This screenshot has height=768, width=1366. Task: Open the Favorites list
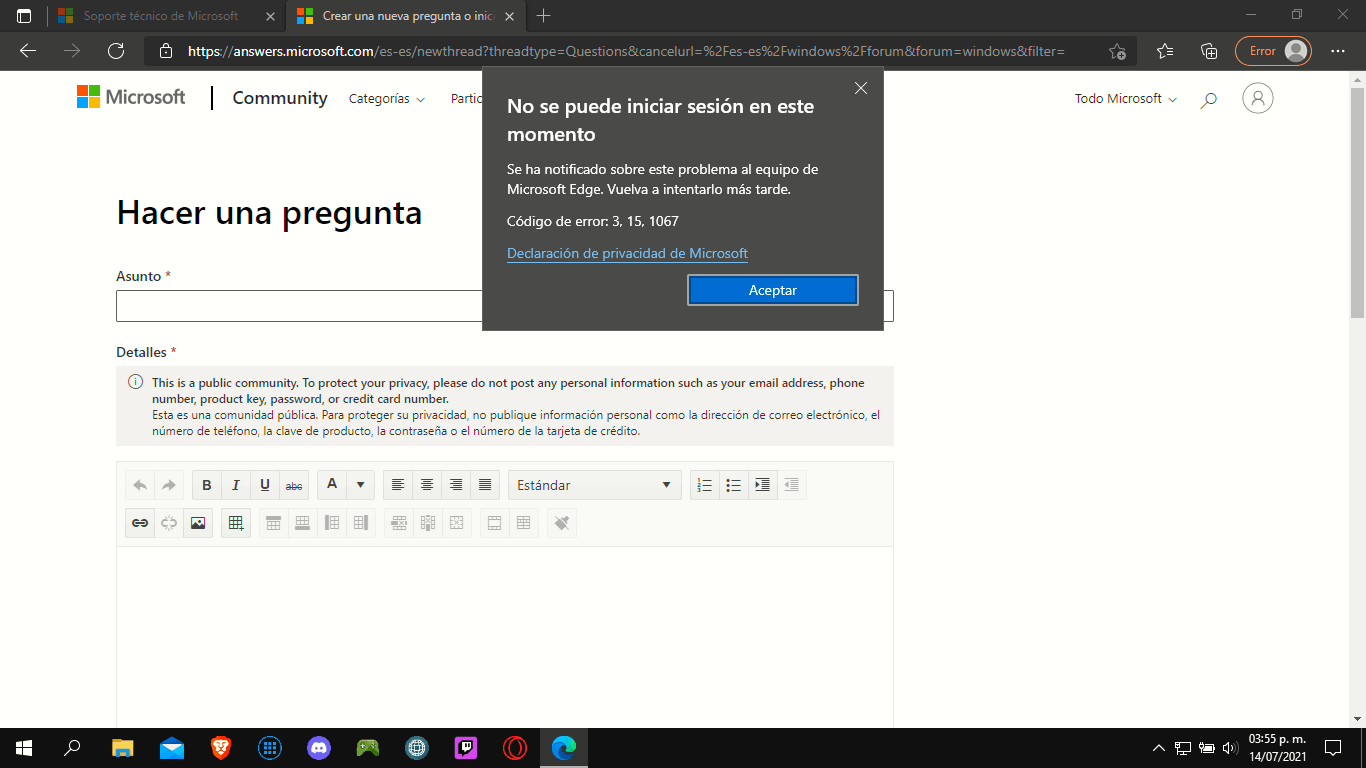coord(1165,51)
